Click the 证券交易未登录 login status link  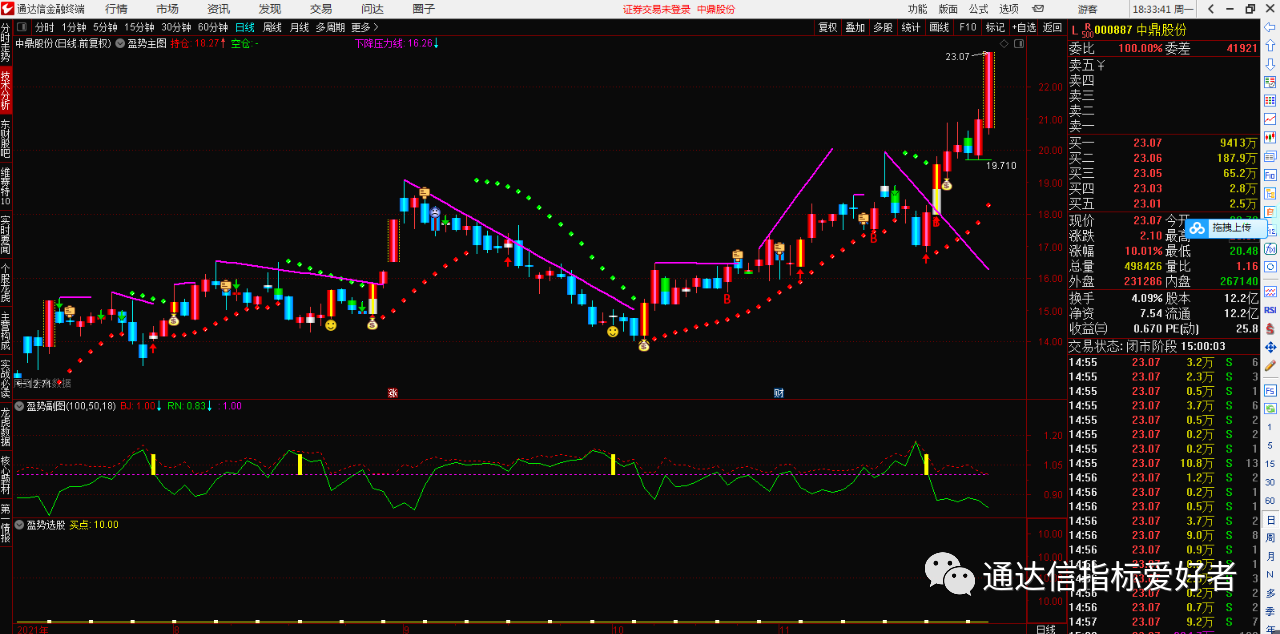[657, 8]
